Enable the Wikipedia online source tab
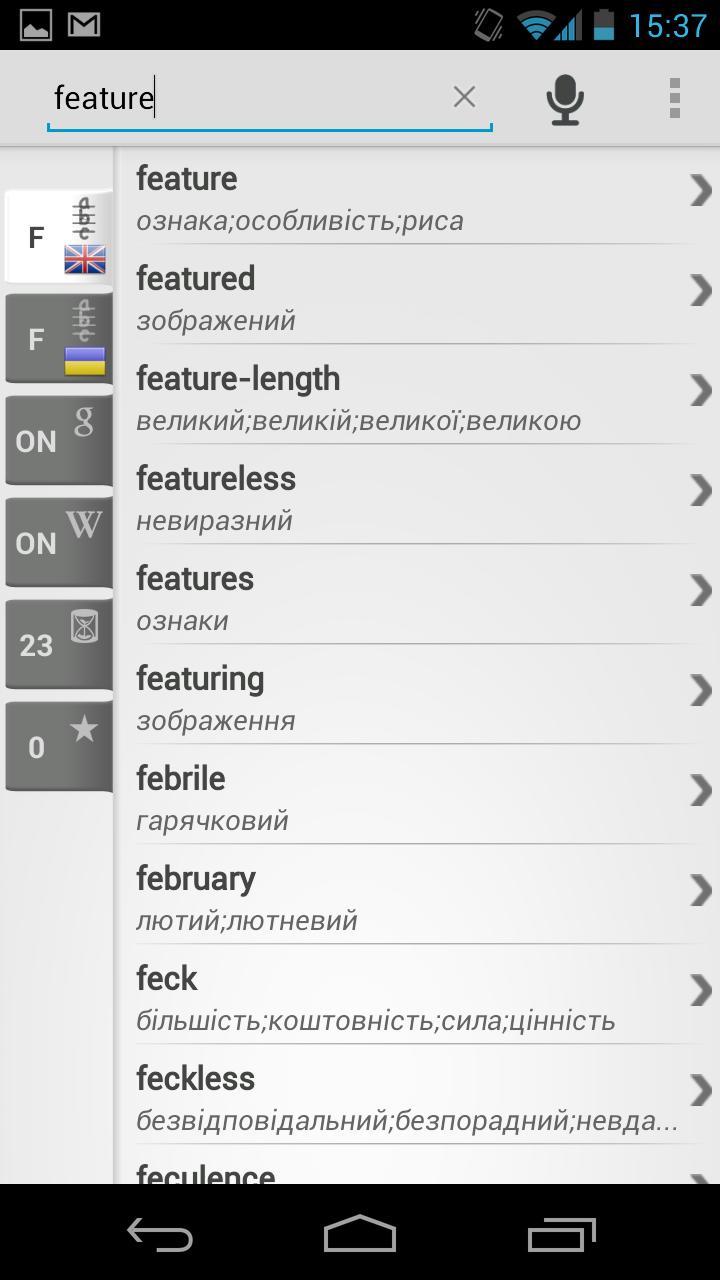Viewport: 720px width, 1280px height. (x=58, y=542)
